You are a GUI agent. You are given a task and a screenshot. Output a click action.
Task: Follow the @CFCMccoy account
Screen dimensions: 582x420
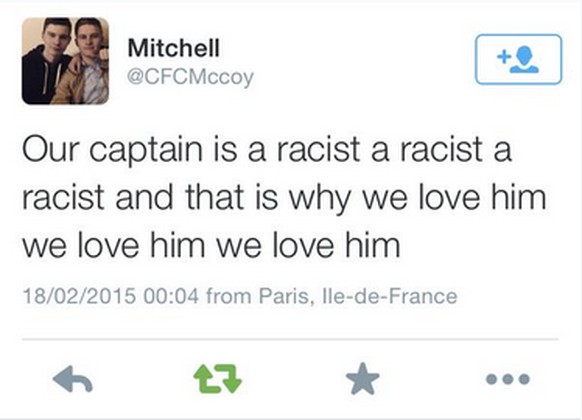tap(518, 59)
